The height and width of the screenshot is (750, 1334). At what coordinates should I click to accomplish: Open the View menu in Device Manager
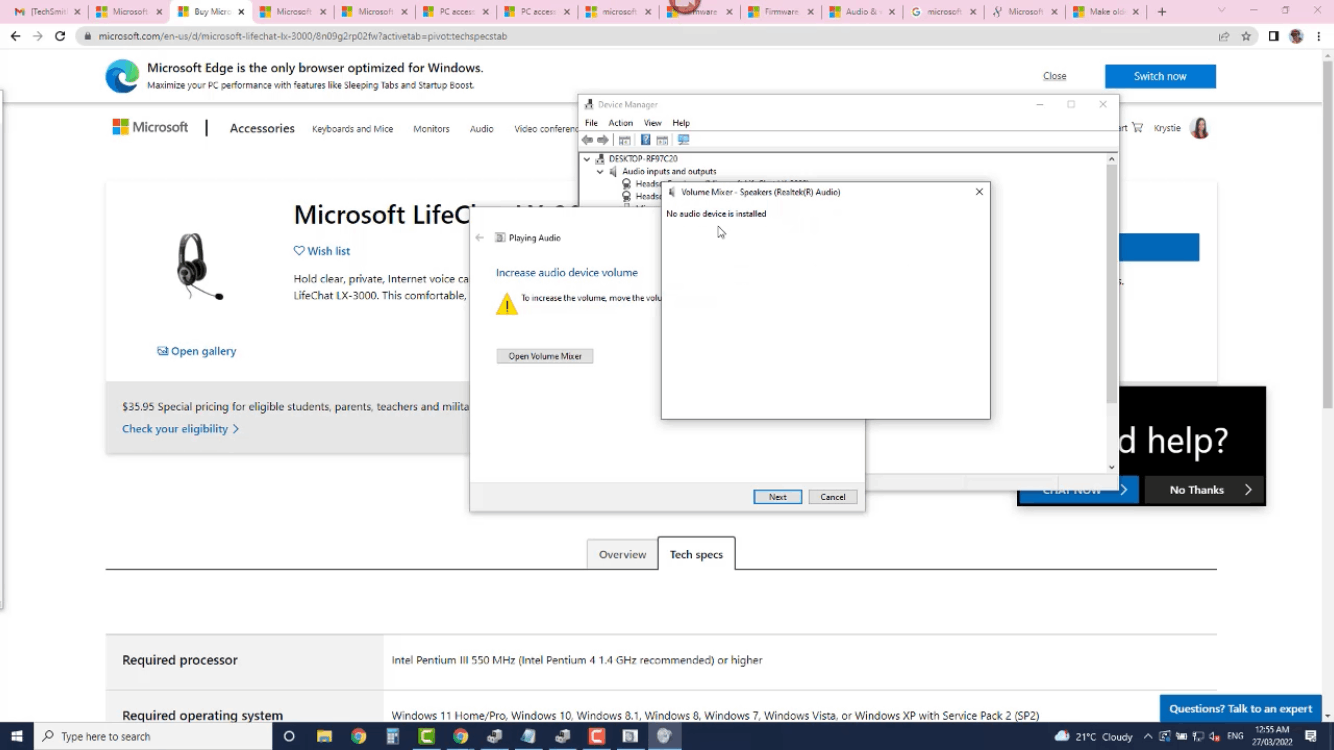(653, 123)
